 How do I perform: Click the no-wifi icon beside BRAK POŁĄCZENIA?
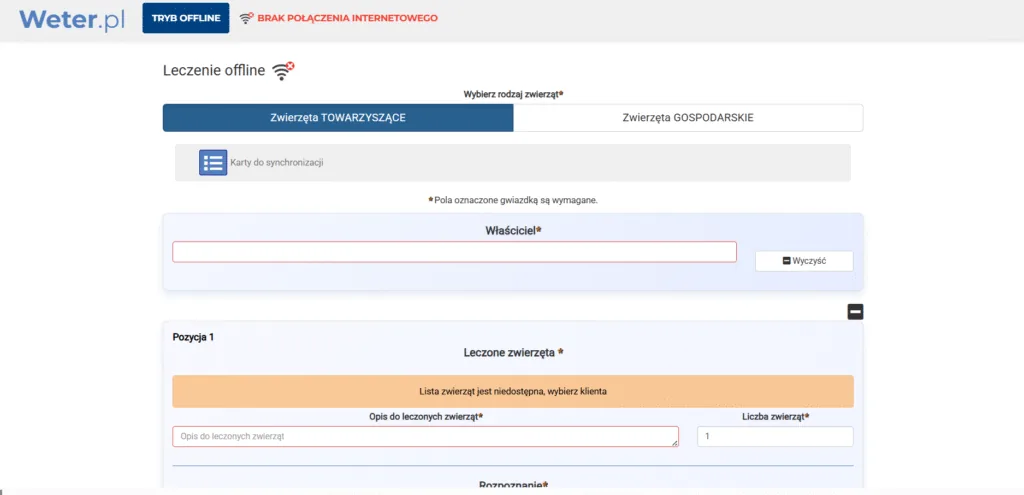[246, 18]
